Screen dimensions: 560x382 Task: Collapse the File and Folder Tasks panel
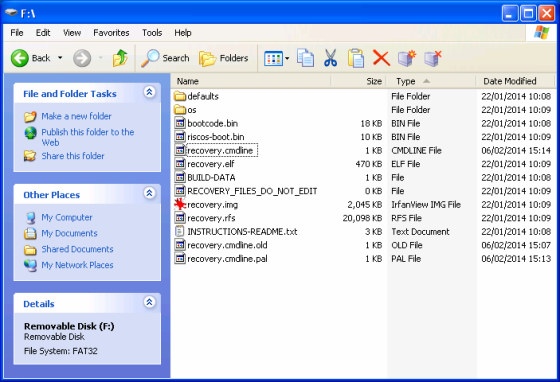[x=149, y=92]
